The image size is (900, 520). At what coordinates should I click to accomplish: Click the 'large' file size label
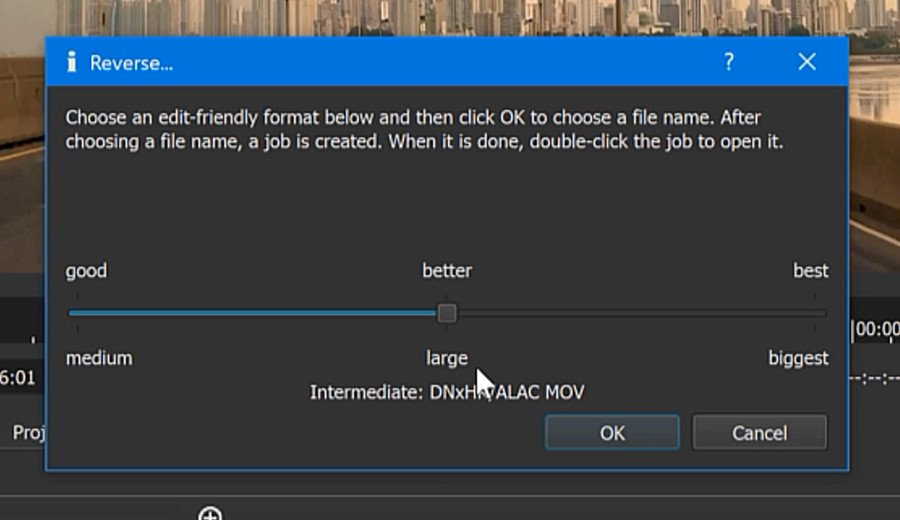pyautogui.click(x=446, y=358)
